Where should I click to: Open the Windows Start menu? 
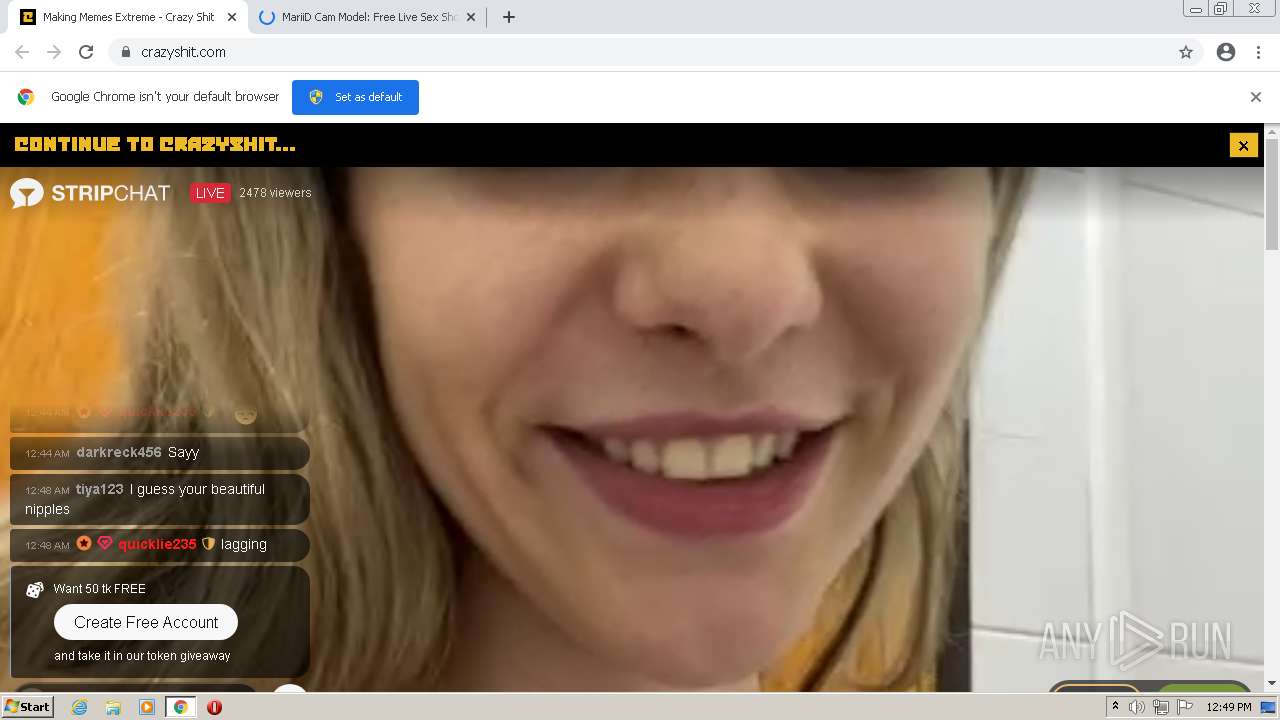[x=27, y=707]
